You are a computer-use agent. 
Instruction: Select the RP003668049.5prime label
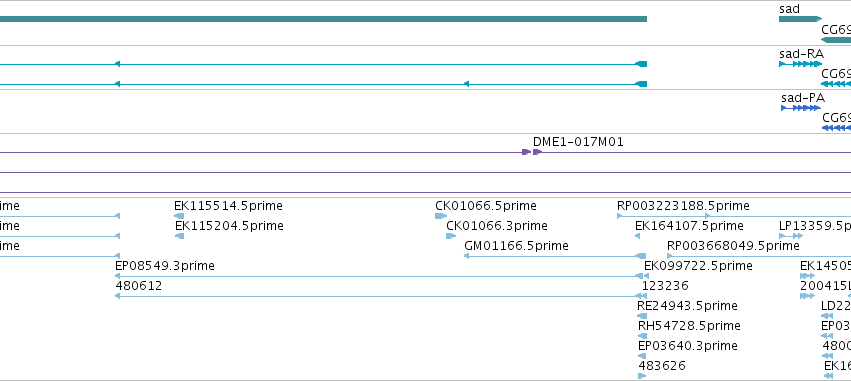(733, 246)
